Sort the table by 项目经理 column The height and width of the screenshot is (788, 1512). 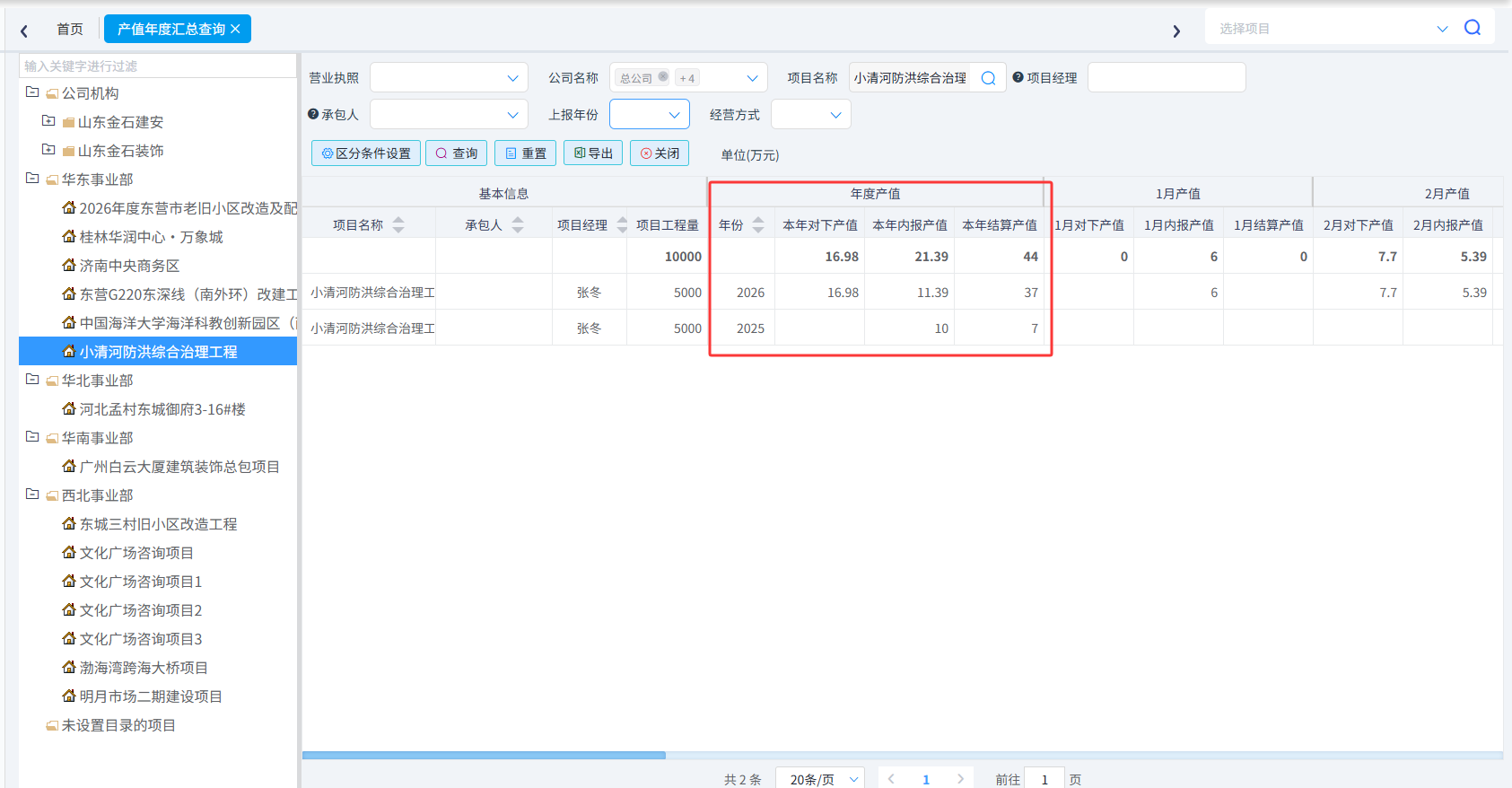coord(623,224)
